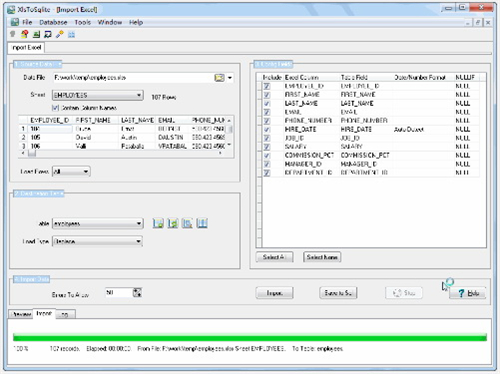The image size is (500, 374).
Task: Open the Sheet dropdown showing EMPLOYEES
Action: tap(98, 95)
